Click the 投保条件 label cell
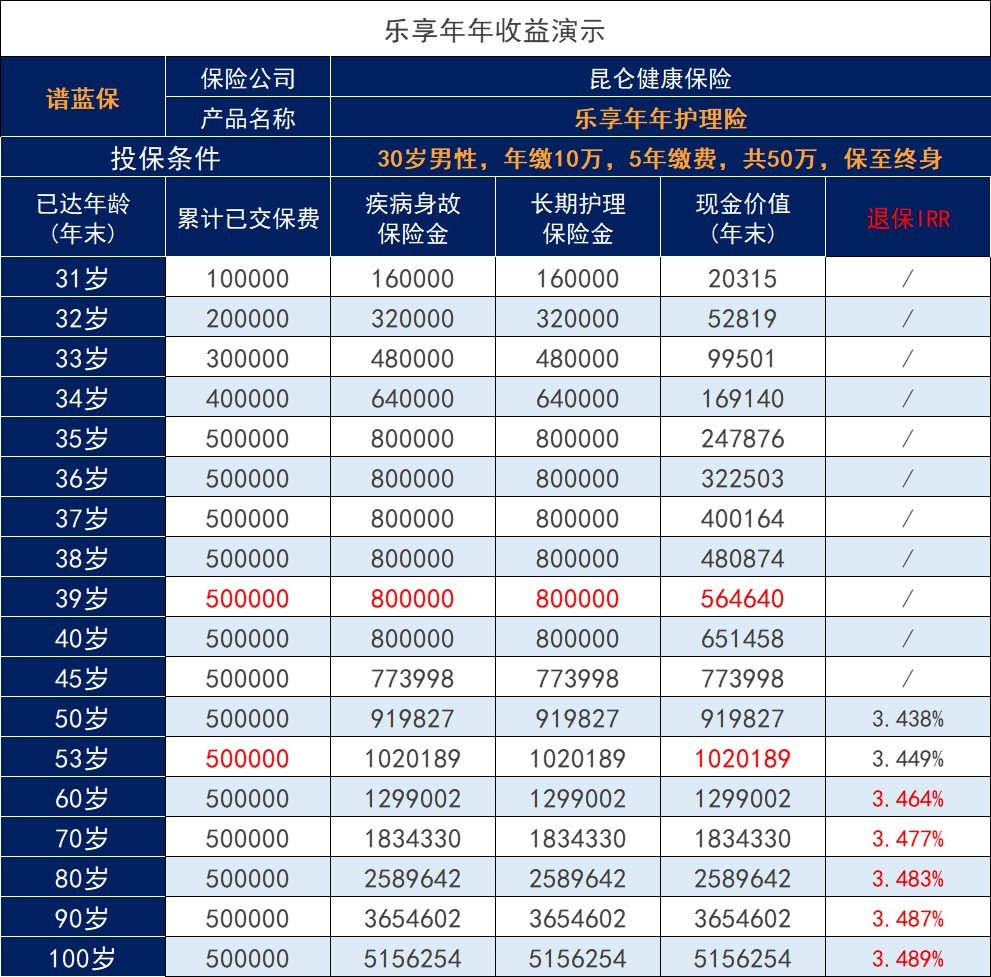 coord(165,158)
